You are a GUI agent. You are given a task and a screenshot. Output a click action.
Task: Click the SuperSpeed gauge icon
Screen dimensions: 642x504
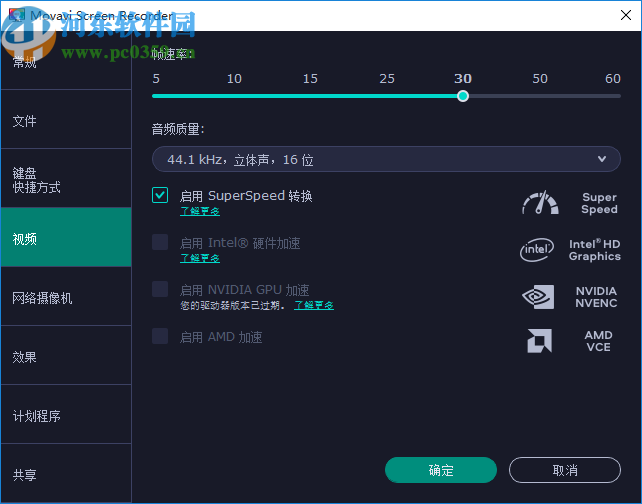click(540, 203)
